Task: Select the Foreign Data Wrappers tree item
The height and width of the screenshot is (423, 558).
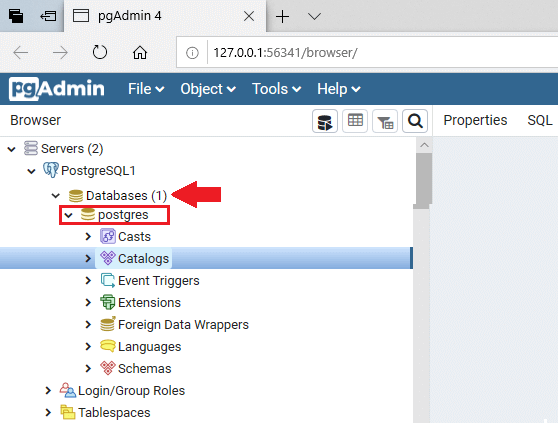Action: coord(183,325)
